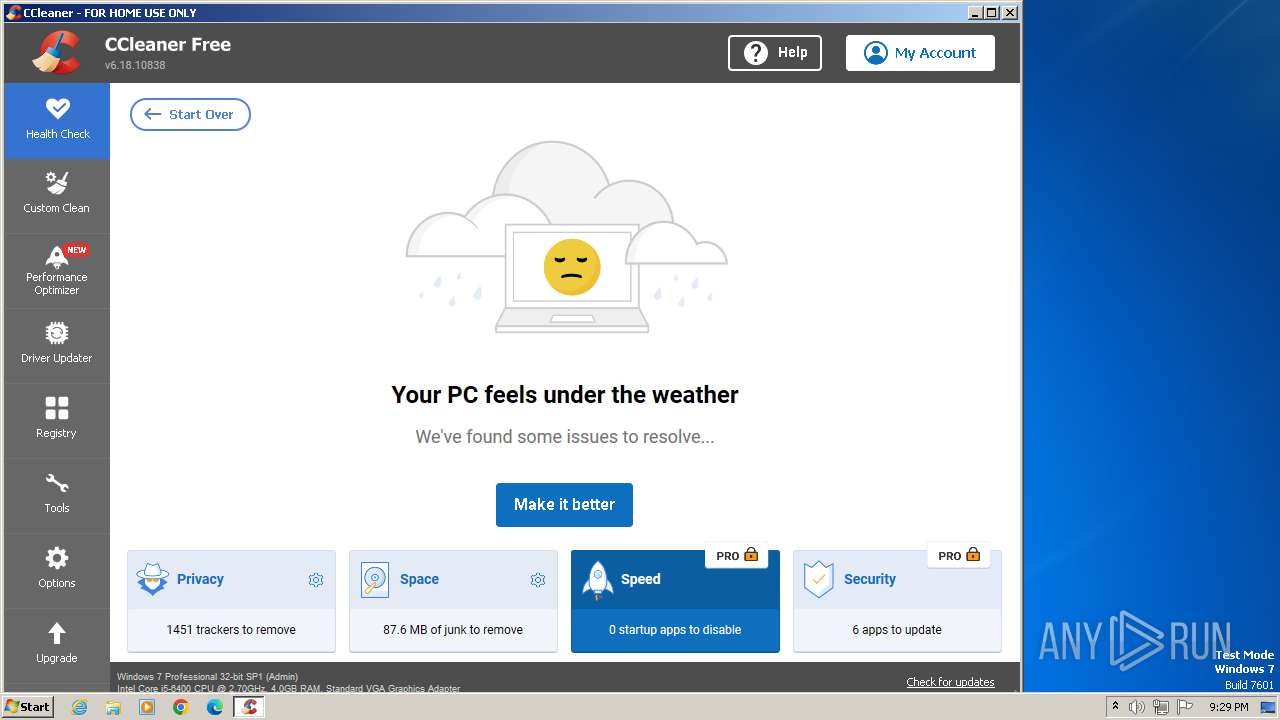The width and height of the screenshot is (1280, 720).
Task: Click the 'Your PC feels under the weather' heading
Action: [565, 395]
